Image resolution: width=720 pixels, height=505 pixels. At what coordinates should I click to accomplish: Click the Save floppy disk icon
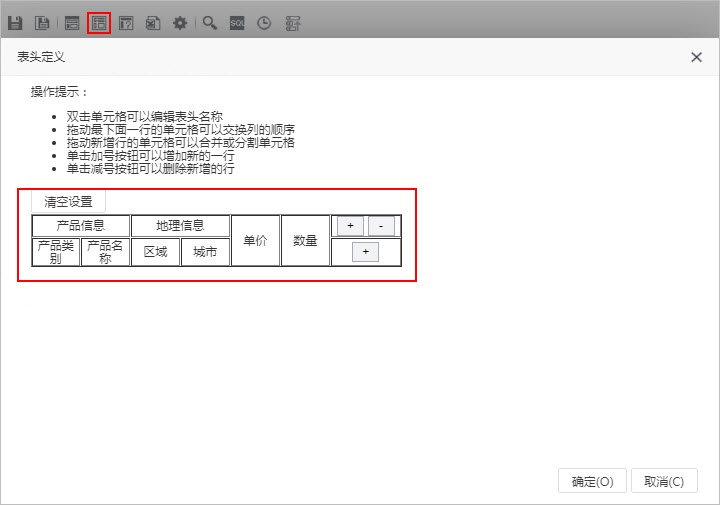coord(15,23)
